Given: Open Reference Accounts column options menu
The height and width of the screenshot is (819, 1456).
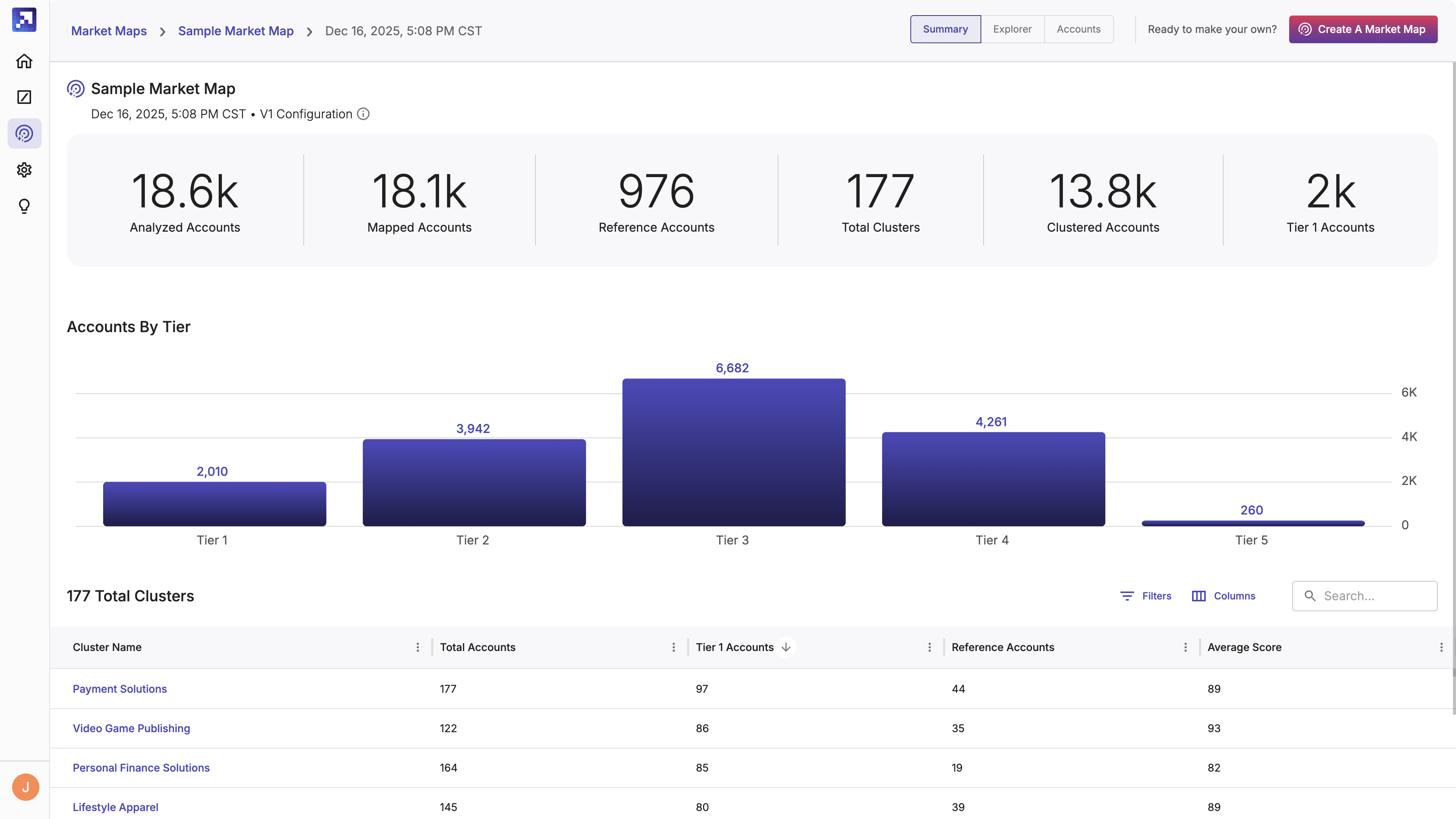Looking at the screenshot, I should [1185, 647].
